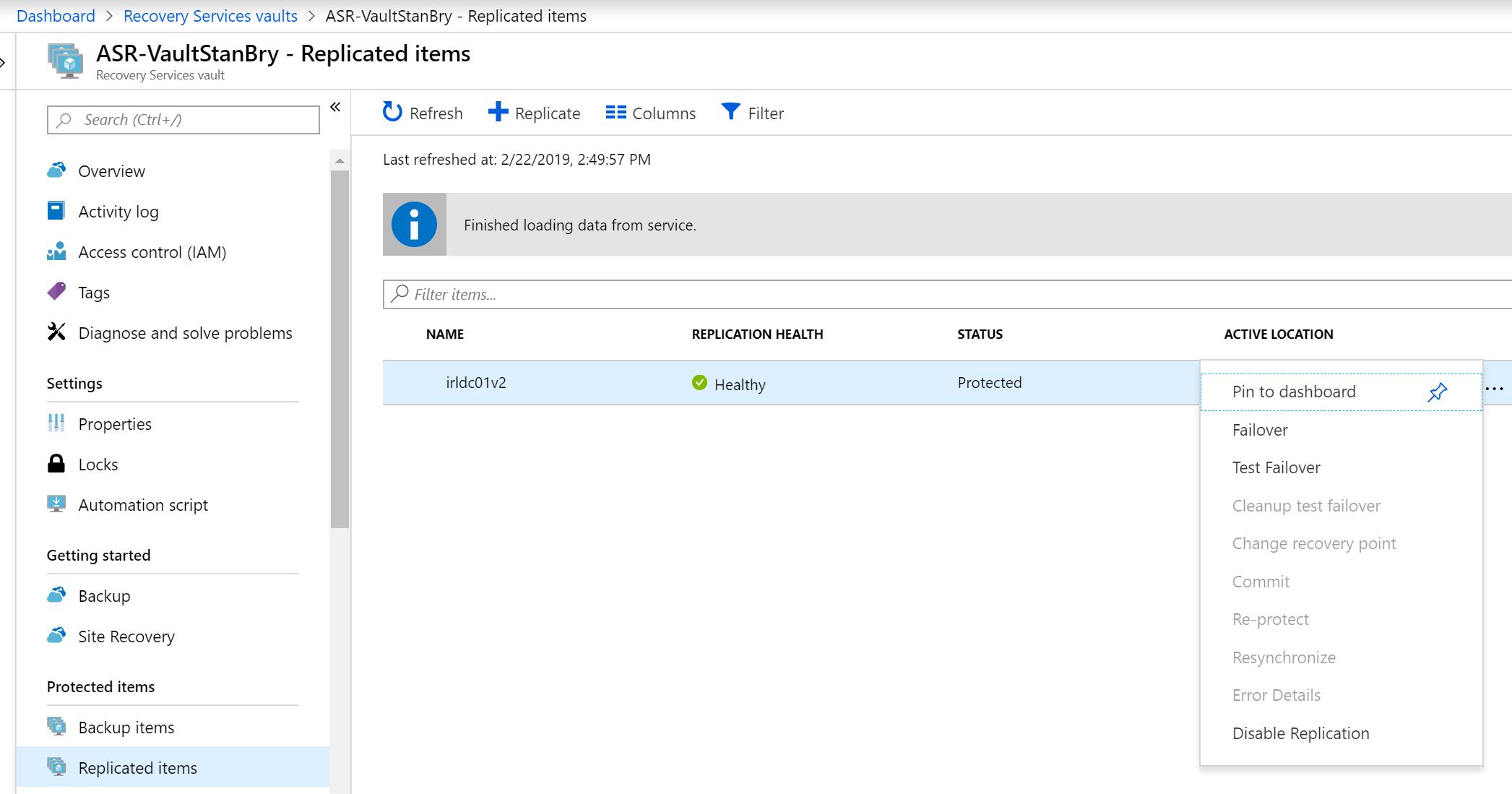Click the sidebar scrollbar thumb
This screenshot has height=794, width=1512.
(340, 349)
